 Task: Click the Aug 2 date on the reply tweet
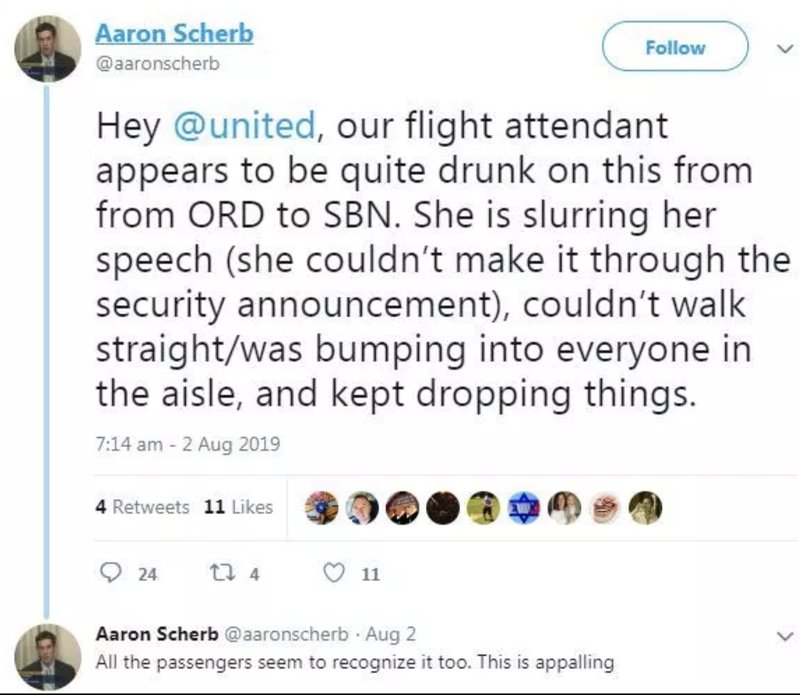[391, 634]
